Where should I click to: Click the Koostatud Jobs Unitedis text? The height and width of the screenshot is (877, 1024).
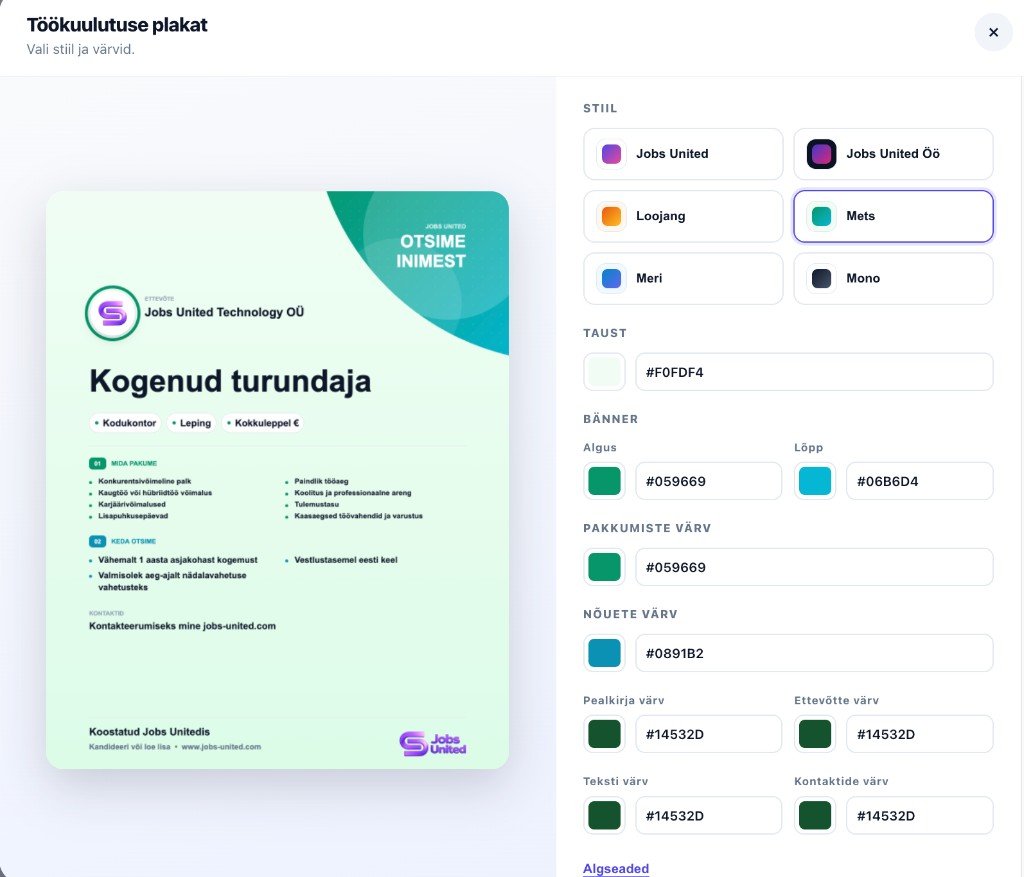coord(150,732)
